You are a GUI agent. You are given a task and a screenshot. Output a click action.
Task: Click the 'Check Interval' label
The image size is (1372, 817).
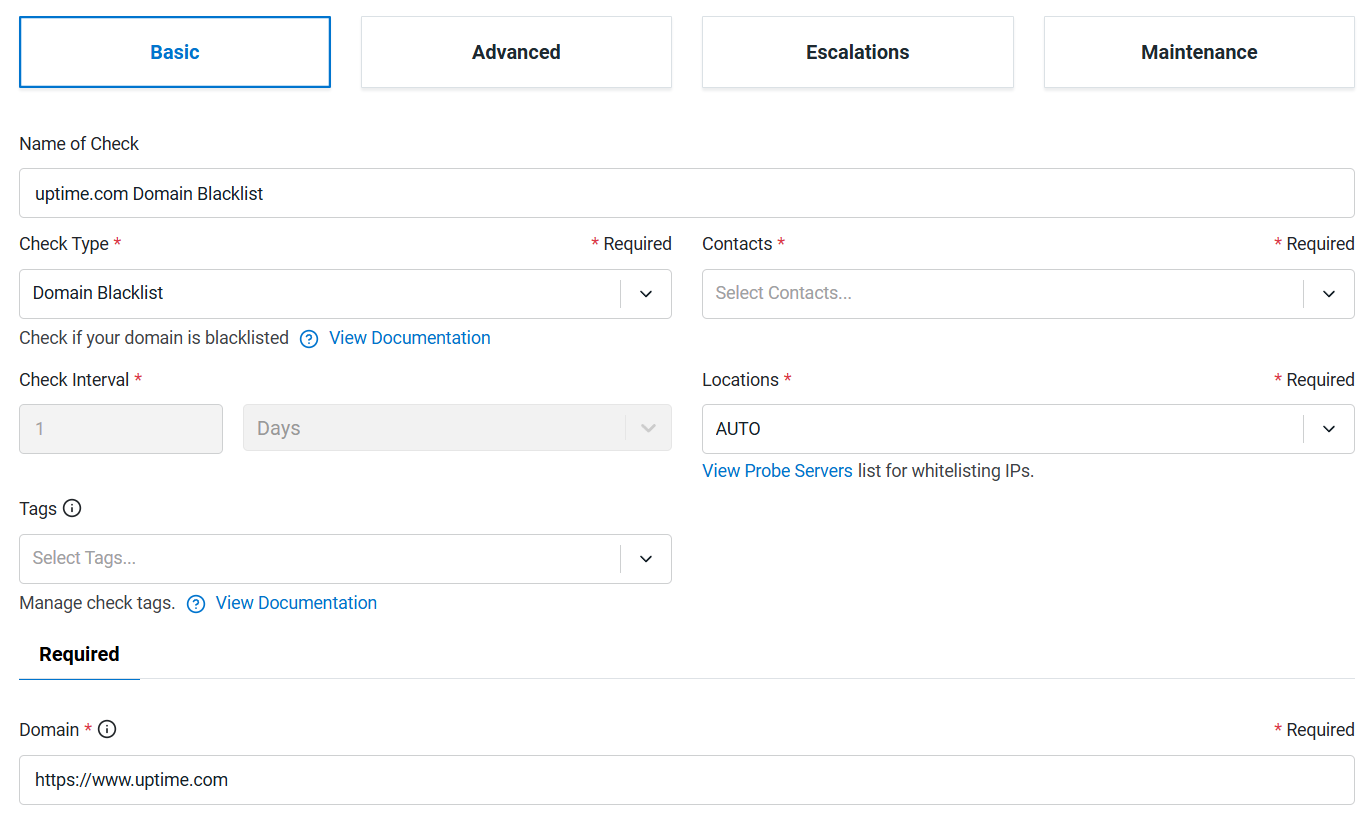(x=74, y=380)
